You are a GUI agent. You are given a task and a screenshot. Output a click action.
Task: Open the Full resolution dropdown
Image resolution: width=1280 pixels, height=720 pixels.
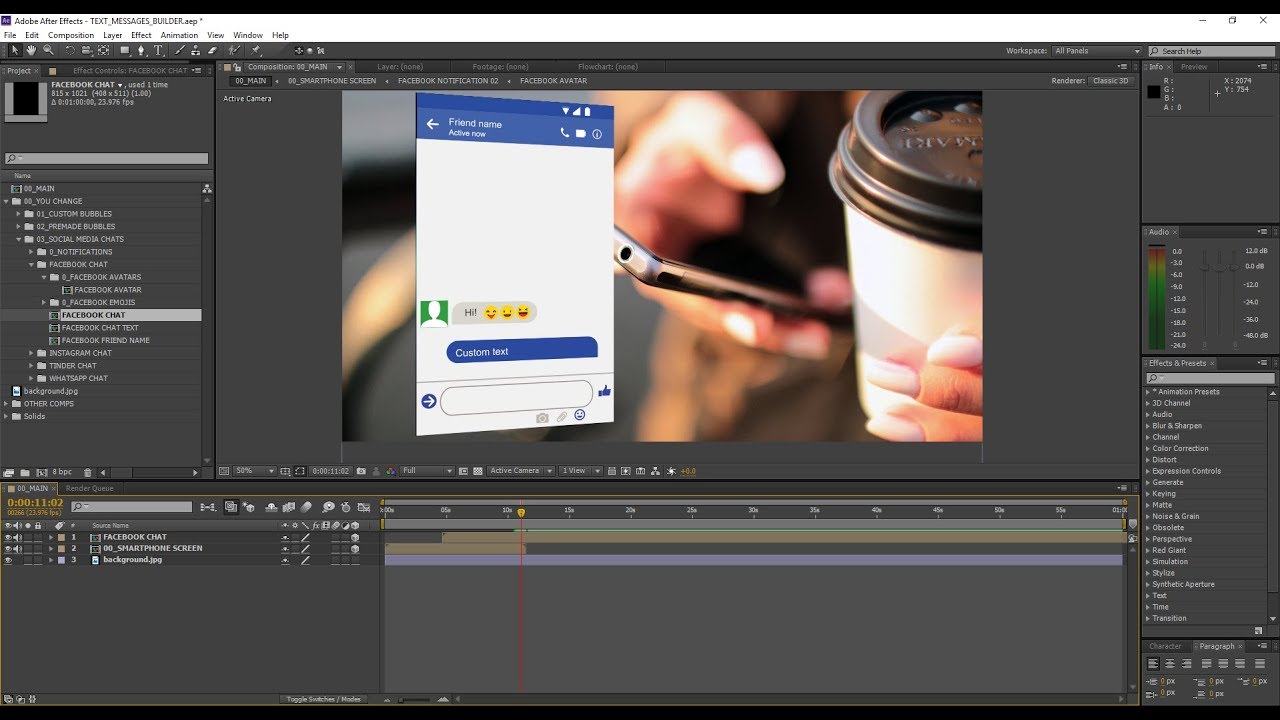[x=427, y=471]
